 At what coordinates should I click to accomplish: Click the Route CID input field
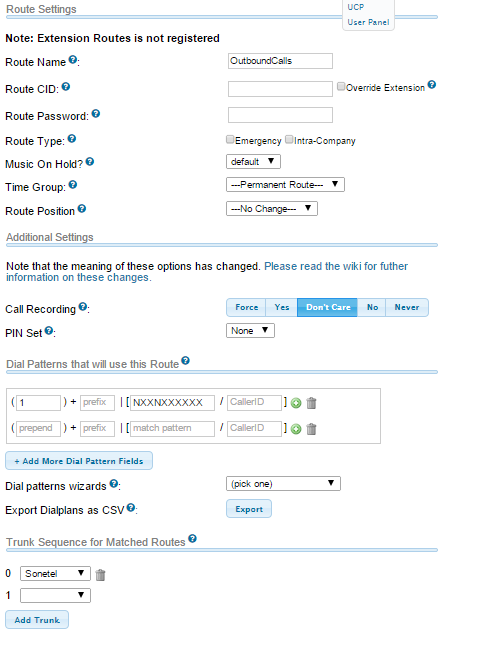point(280,88)
